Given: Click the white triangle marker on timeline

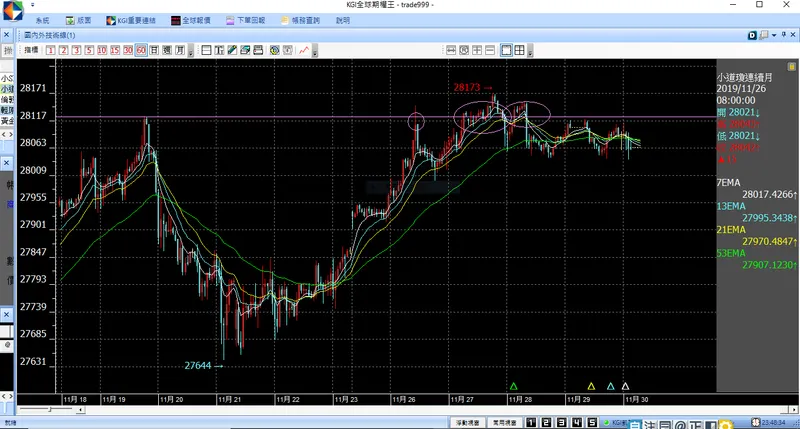Looking at the screenshot, I should [x=626, y=386].
